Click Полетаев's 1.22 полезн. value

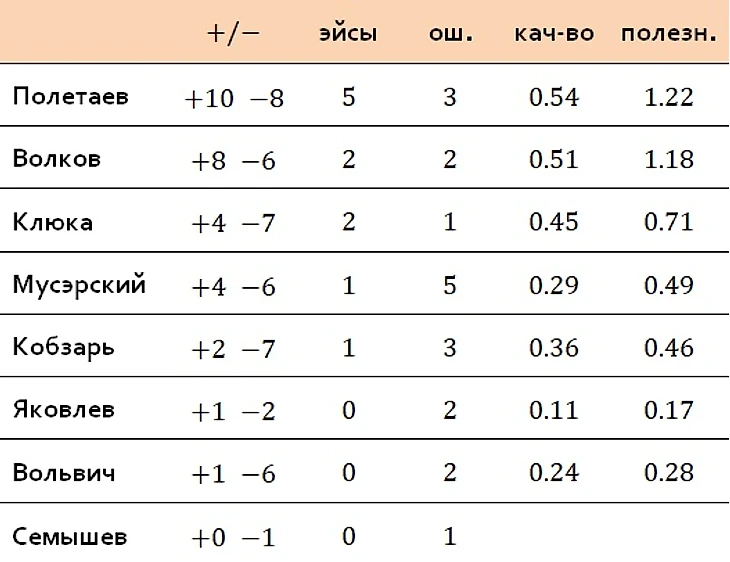[669, 97]
